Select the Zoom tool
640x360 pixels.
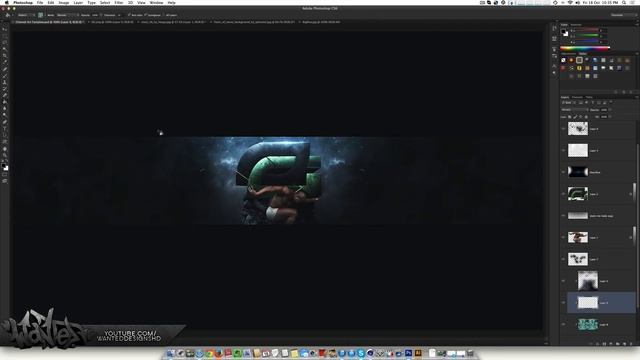coord(5,155)
